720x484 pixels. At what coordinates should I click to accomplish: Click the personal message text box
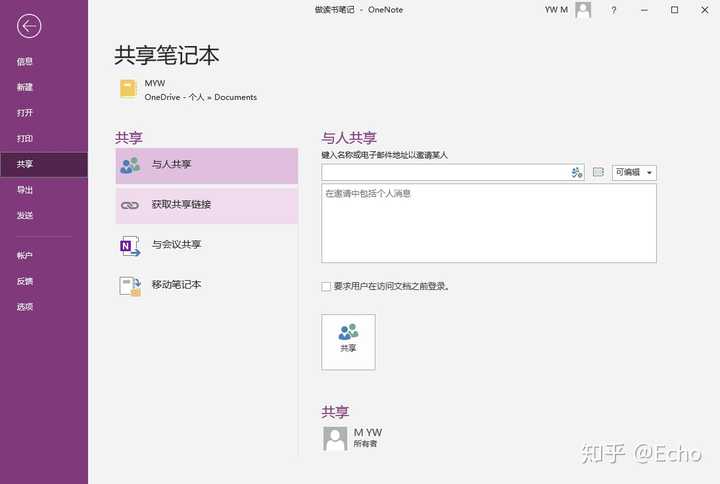point(489,223)
